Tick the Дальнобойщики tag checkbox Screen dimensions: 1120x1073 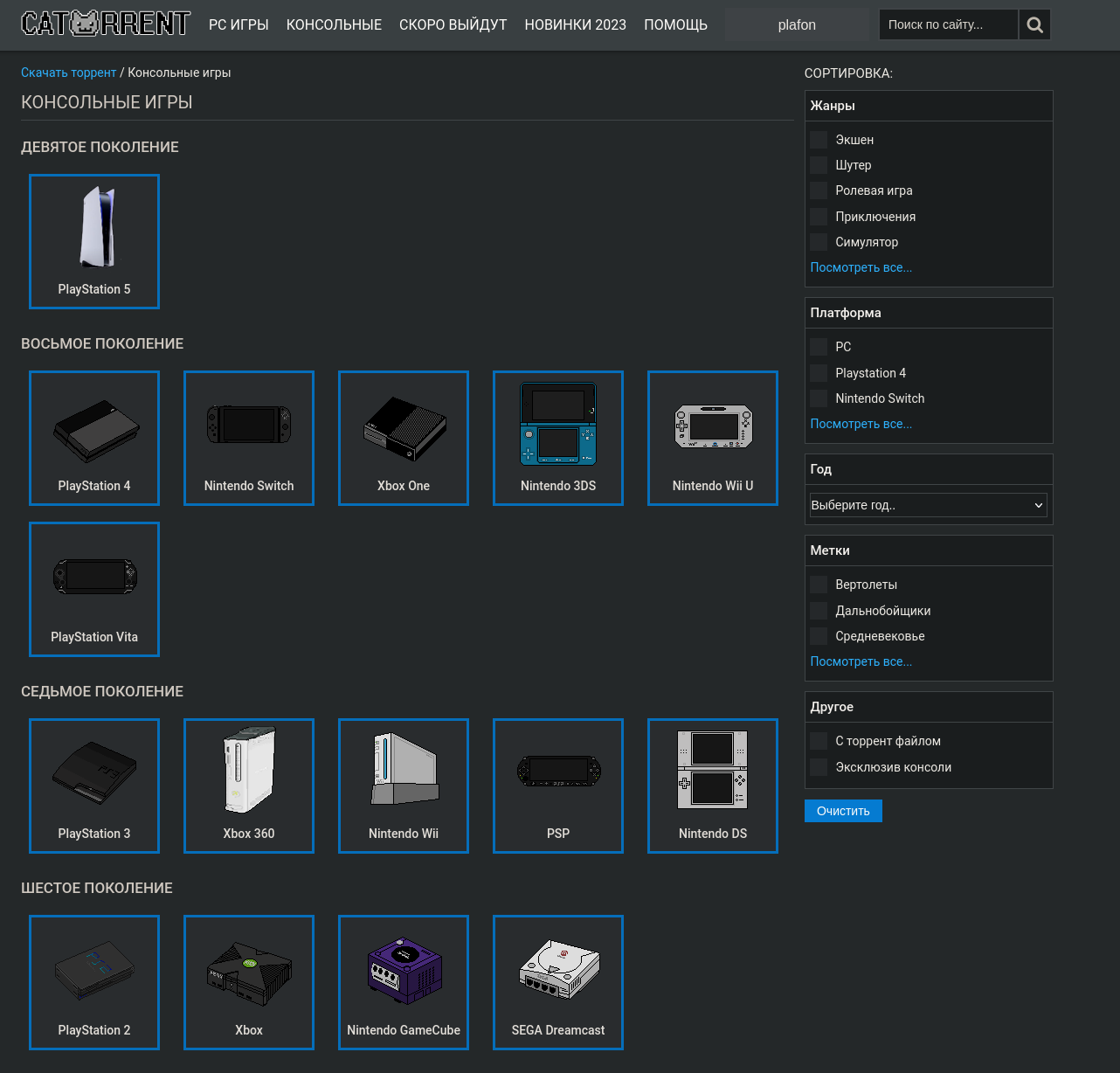pos(819,611)
